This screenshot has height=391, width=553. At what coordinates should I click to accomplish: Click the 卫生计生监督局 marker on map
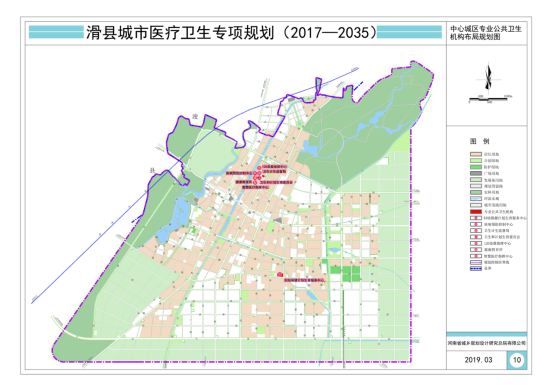click(260, 173)
